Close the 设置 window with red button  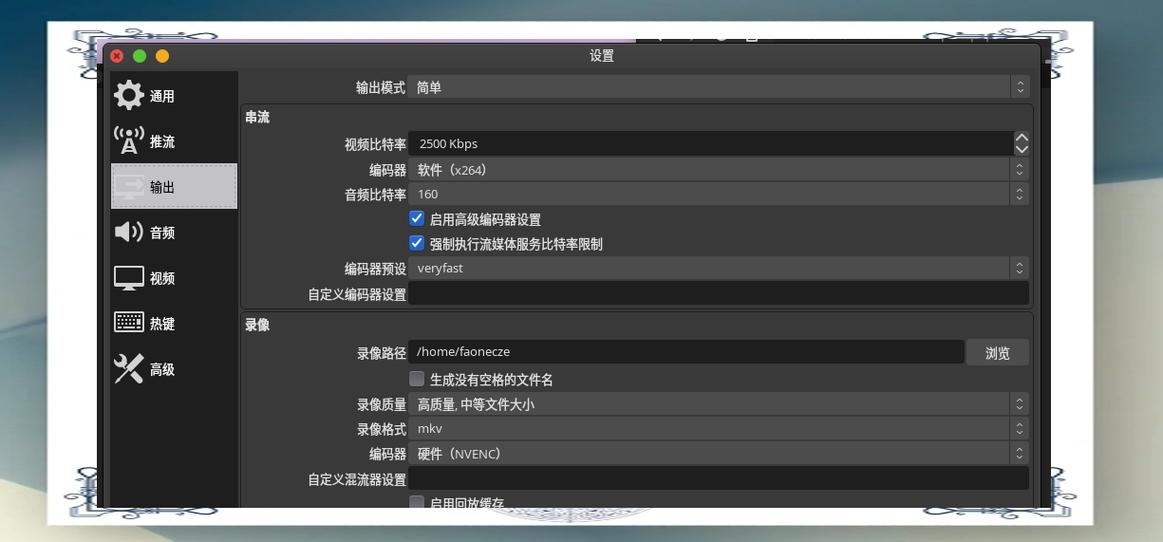point(116,56)
